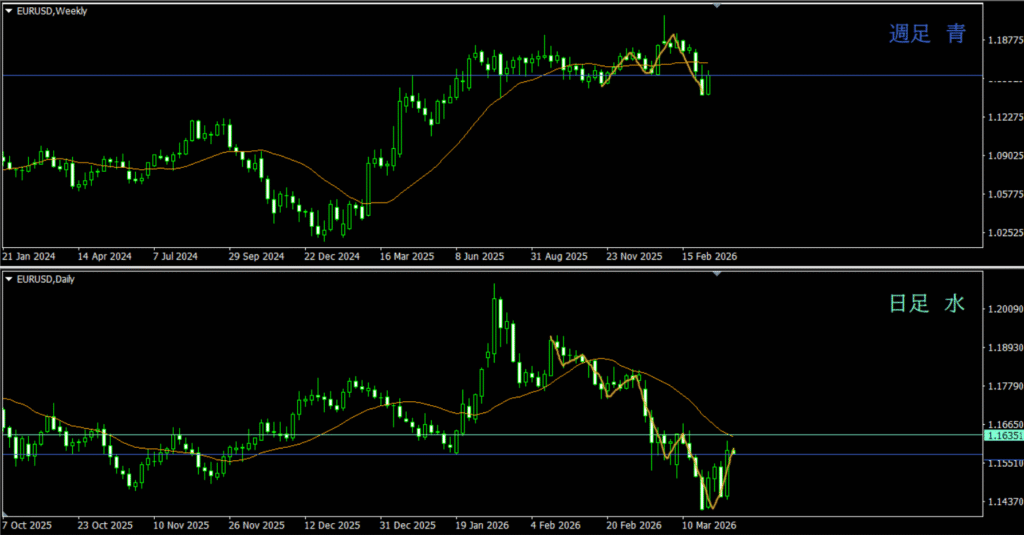1024x535 pixels.
Task: Click the 1.14370 price on daily scale
Action: (1004, 502)
